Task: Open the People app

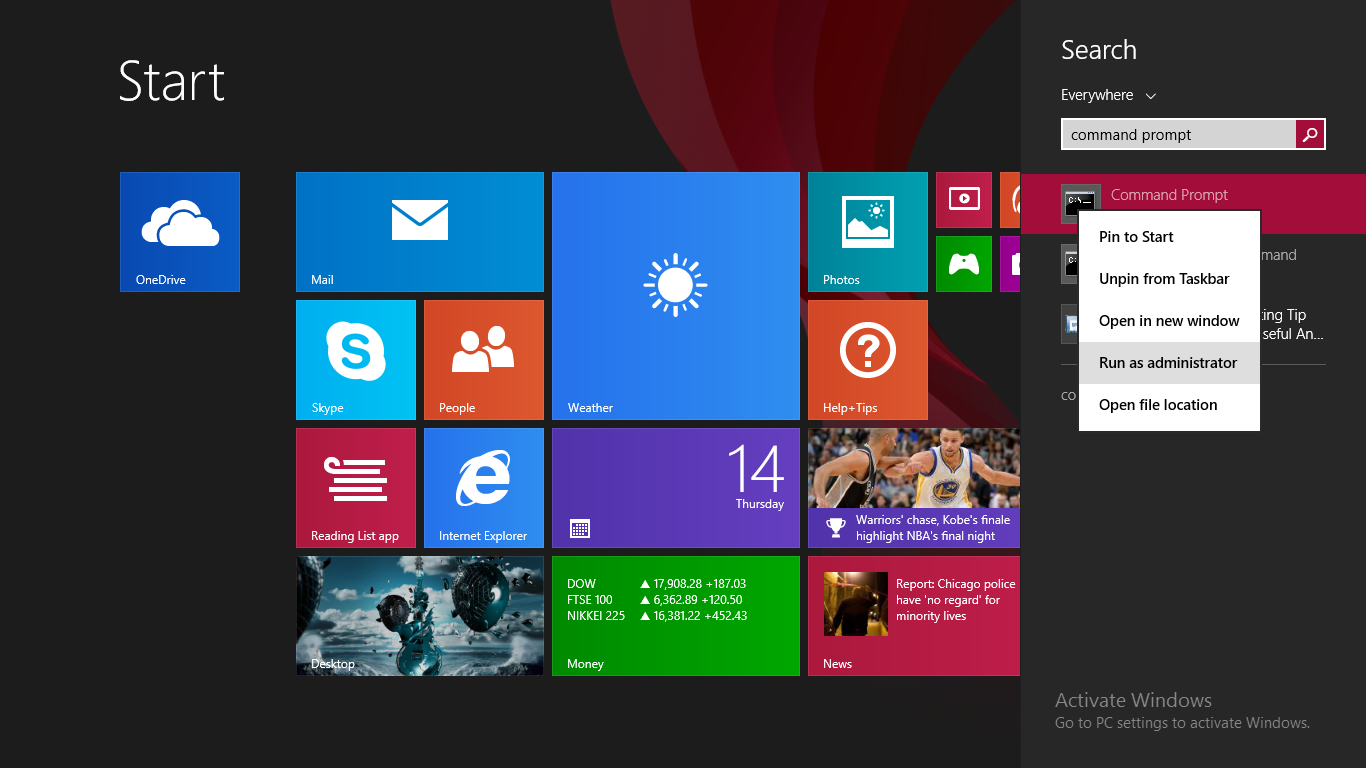Action: (483, 359)
